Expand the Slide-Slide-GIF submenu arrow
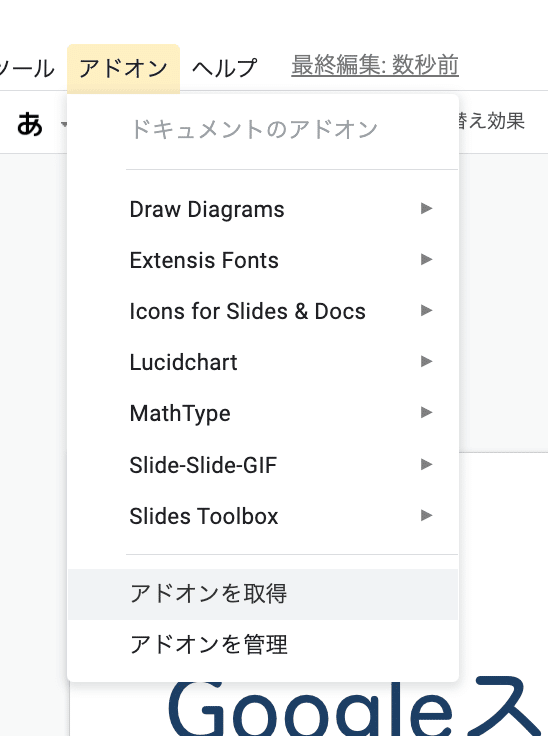 coord(426,464)
